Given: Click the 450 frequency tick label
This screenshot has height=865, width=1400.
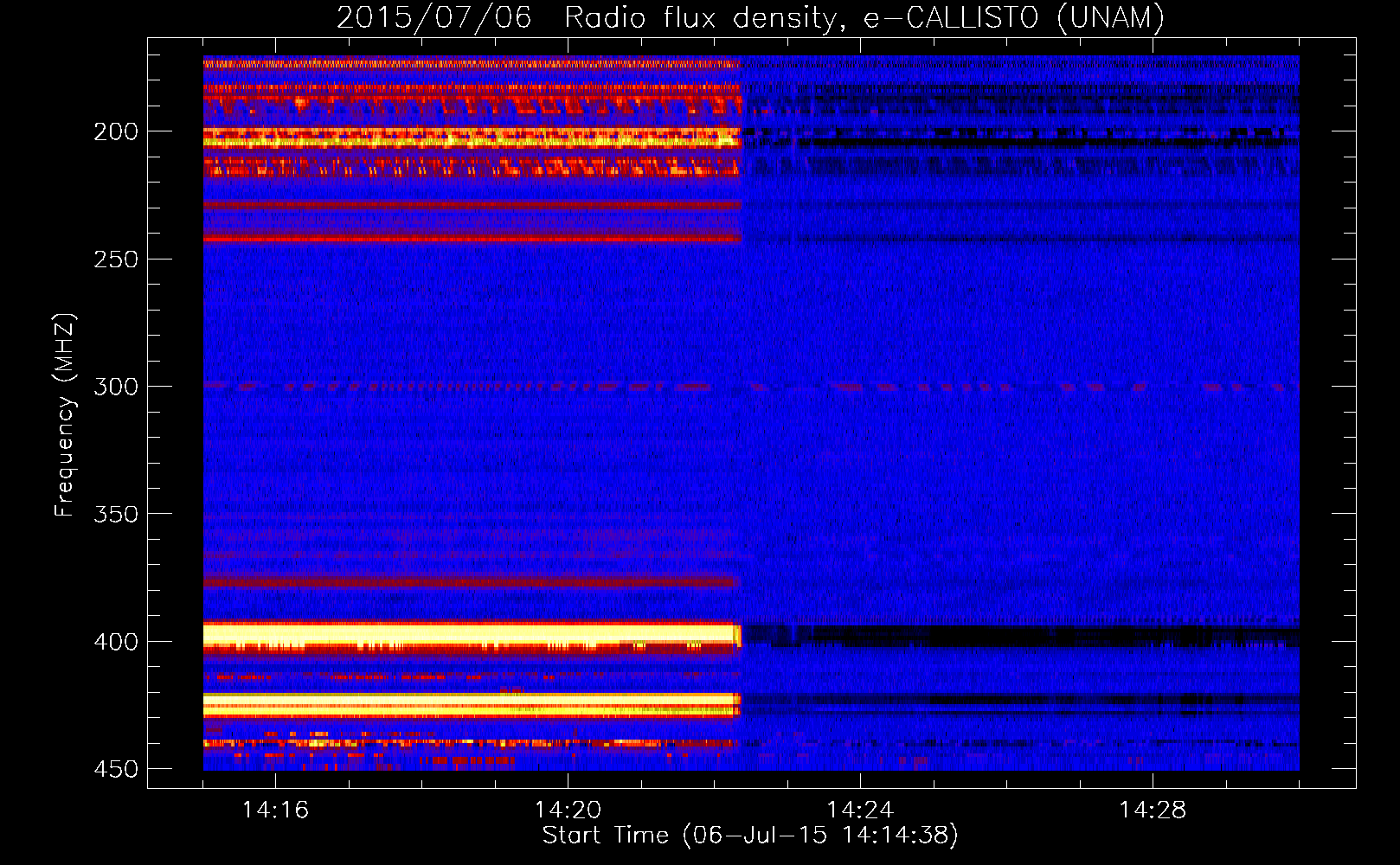Looking at the screenshot, I should [x=116, y=769].
